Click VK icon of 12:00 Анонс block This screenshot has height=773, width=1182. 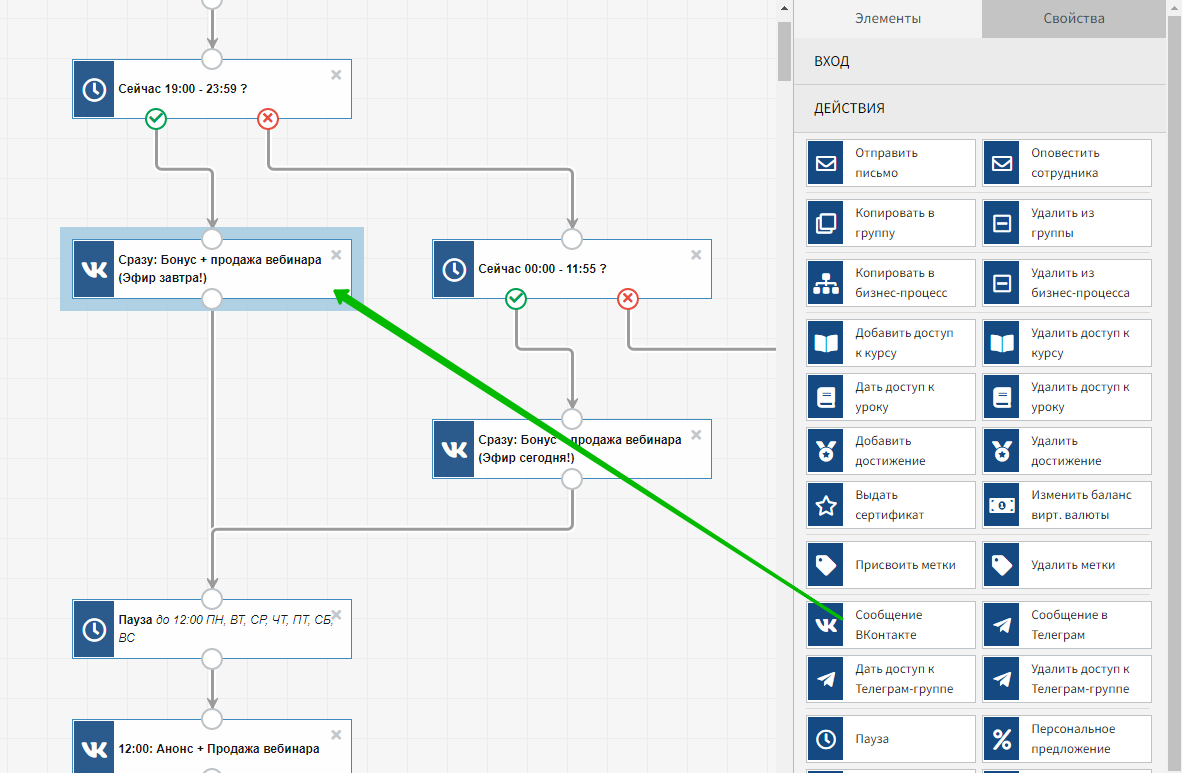[x=94, y=748]
